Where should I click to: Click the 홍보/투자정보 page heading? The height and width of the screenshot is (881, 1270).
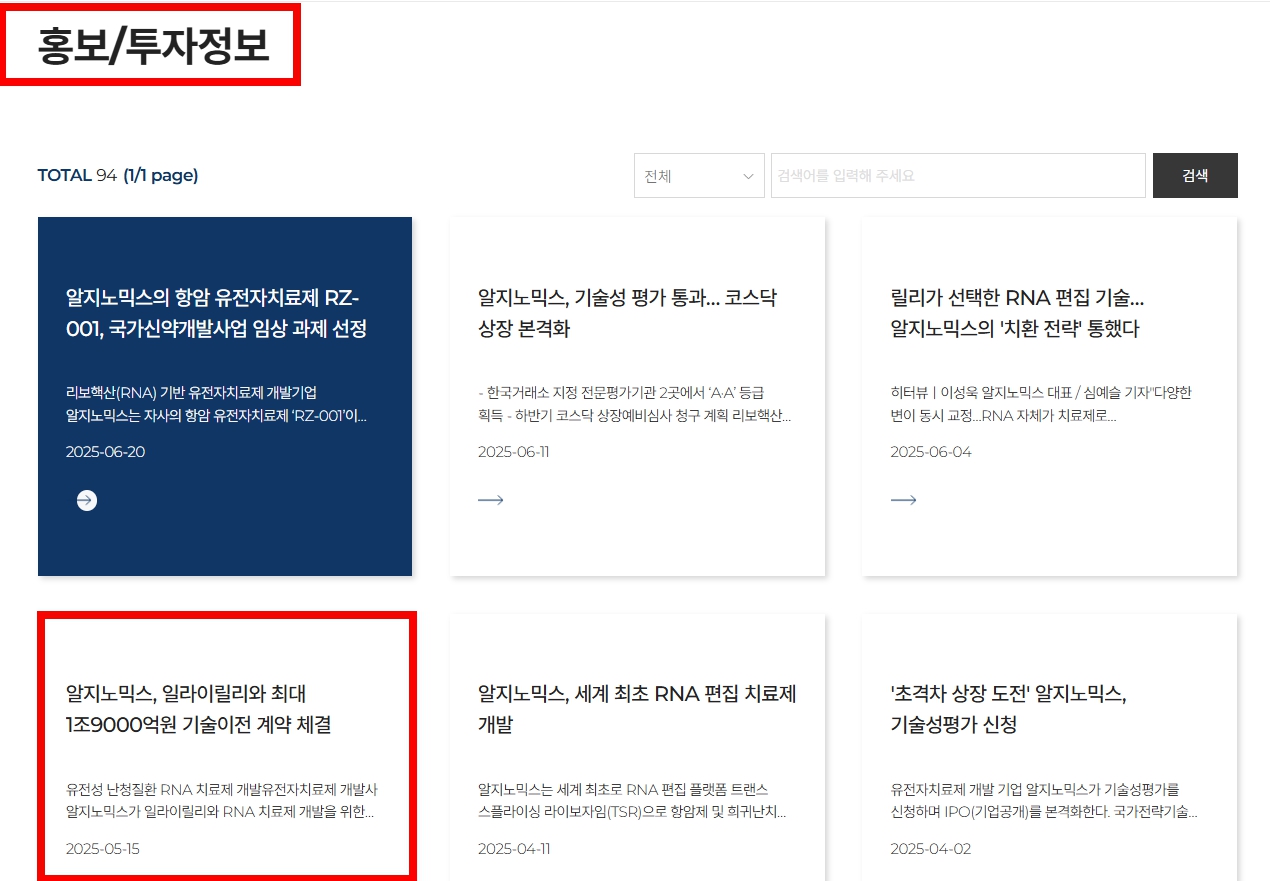(x=153, y=46)
